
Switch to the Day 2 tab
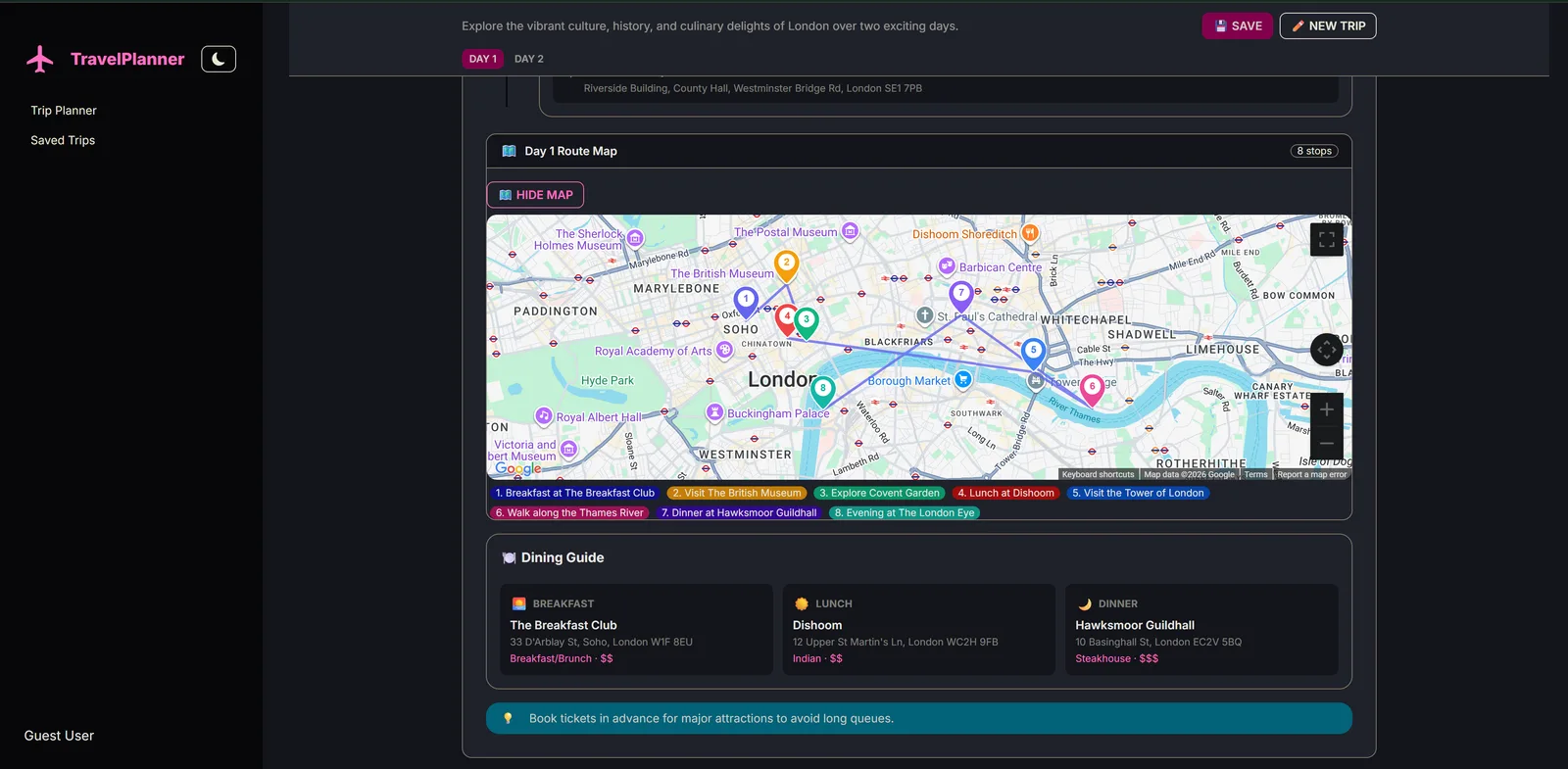coord(529,59)
